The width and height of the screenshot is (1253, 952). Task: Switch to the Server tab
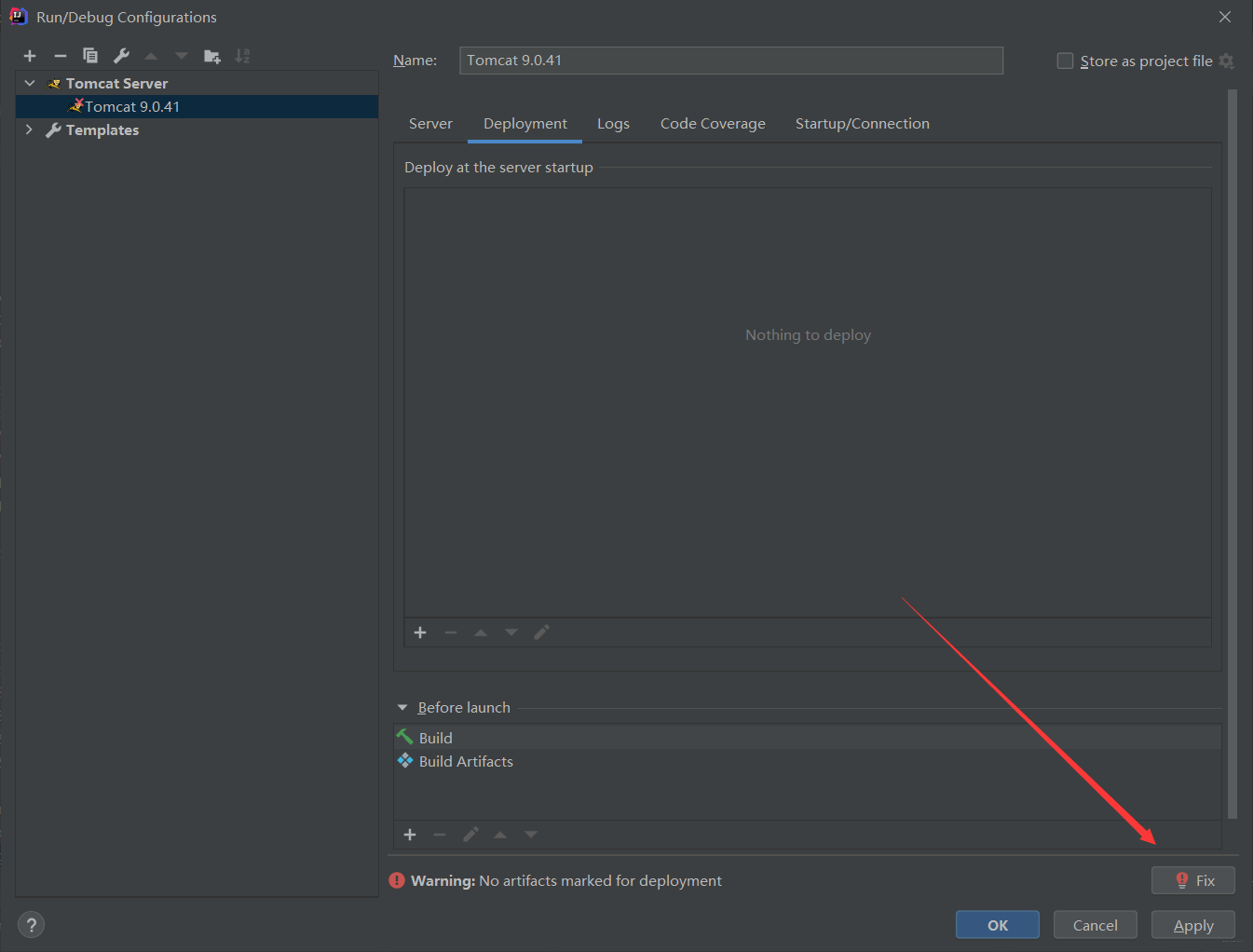click(430, 124)
